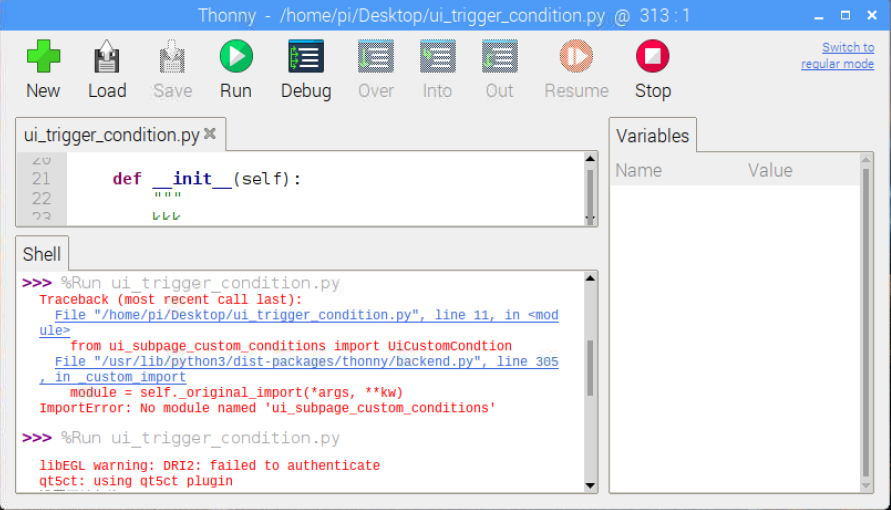Start Debug mode
Viewport: 891px width, 510px height.
click(x=306, y=56)
